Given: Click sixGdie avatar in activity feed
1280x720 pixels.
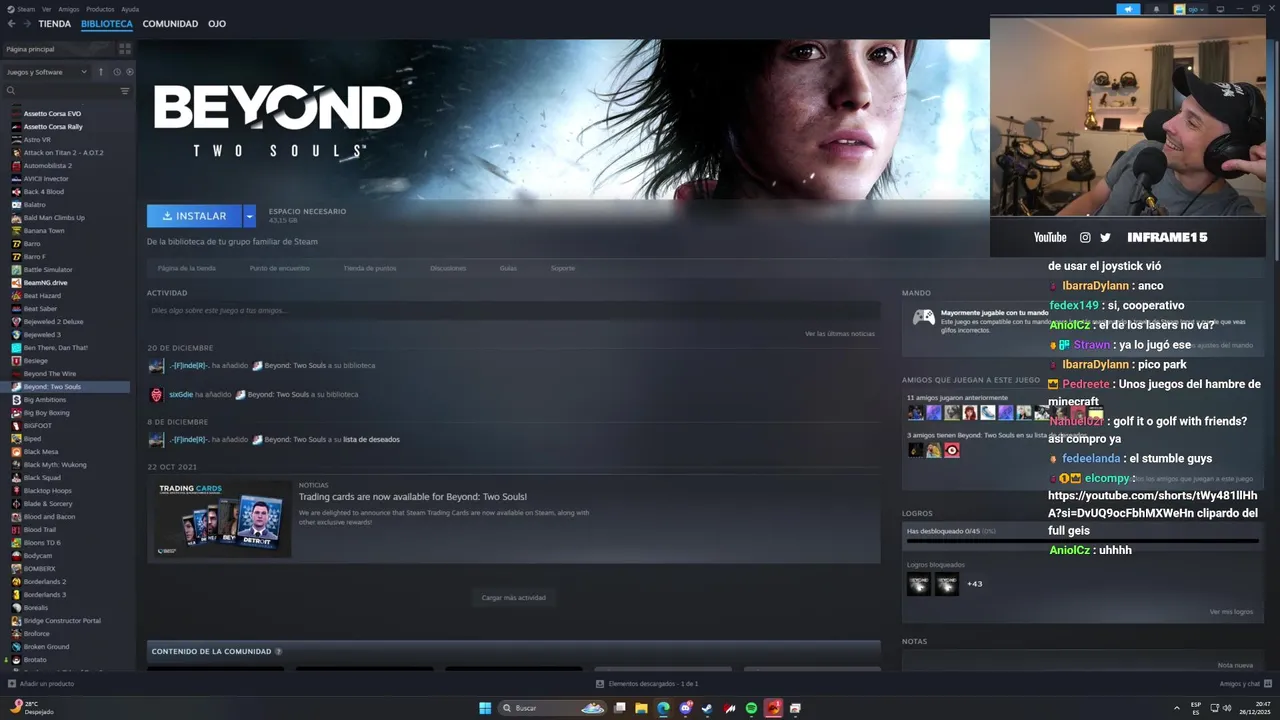Looking at the screenshot, I should point(156,394).
